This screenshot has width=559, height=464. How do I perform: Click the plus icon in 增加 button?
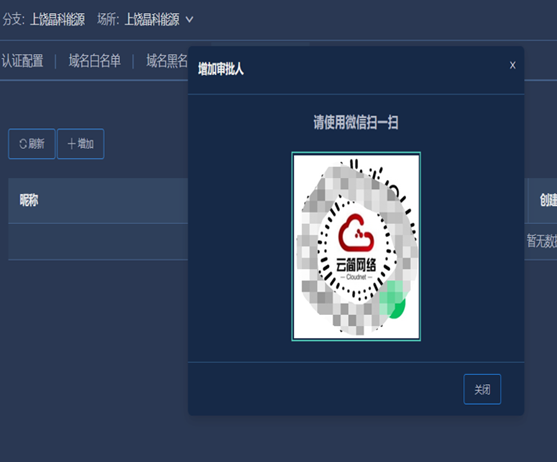tap(72, 144)
